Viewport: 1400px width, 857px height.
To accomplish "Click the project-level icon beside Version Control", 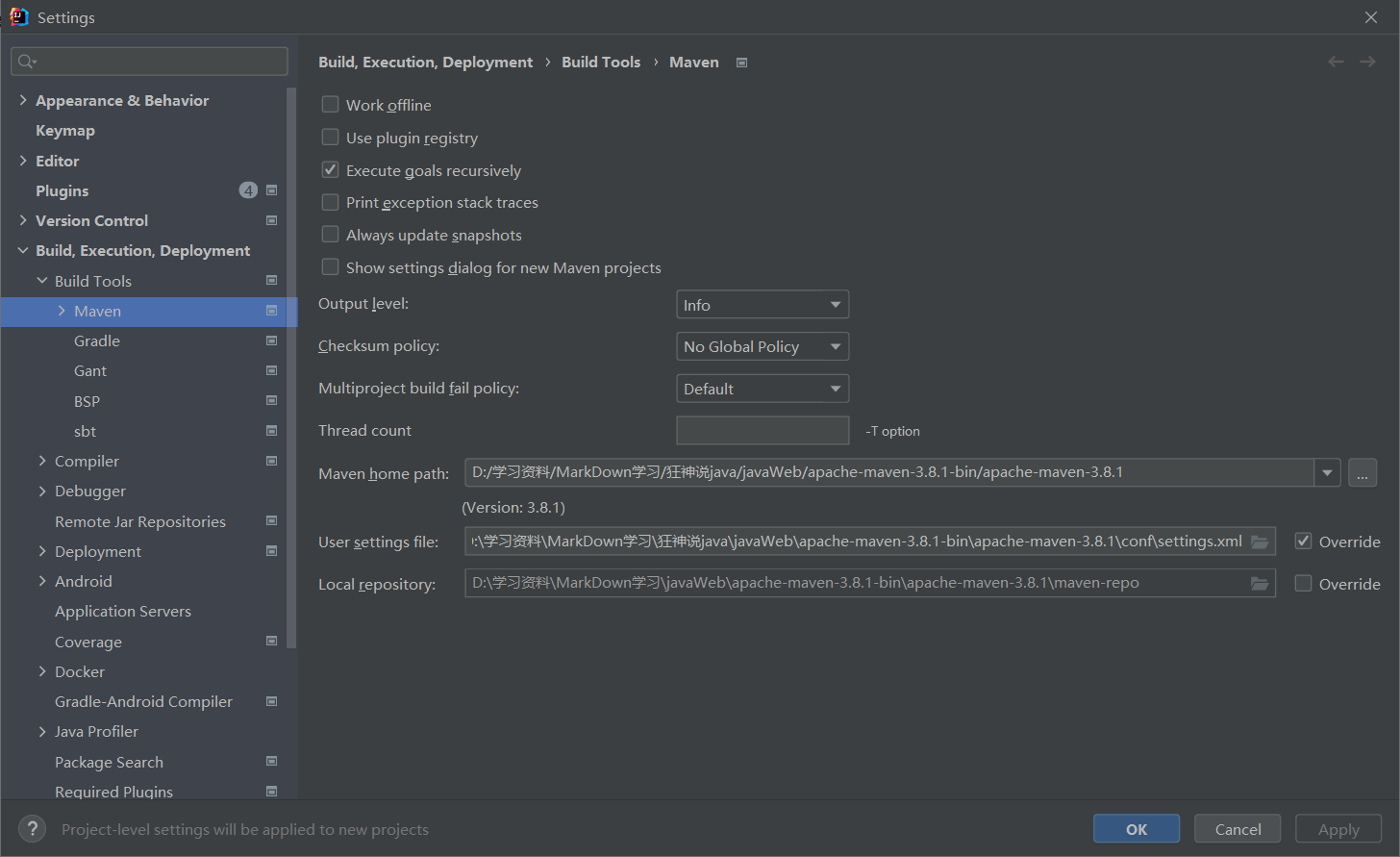I will coord(271,220).
